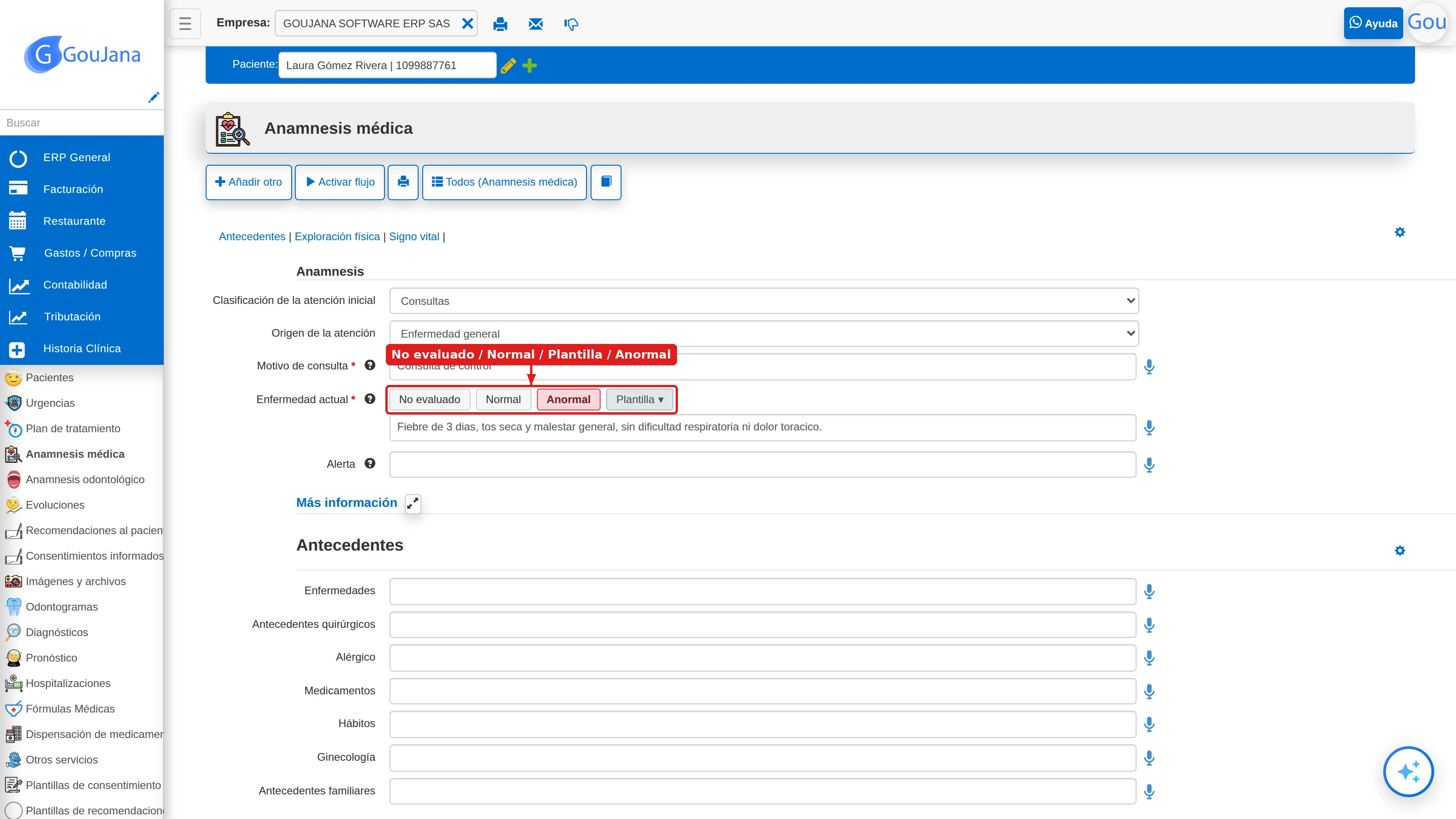
Task: Click the book icon button
Action: [606, 182]
